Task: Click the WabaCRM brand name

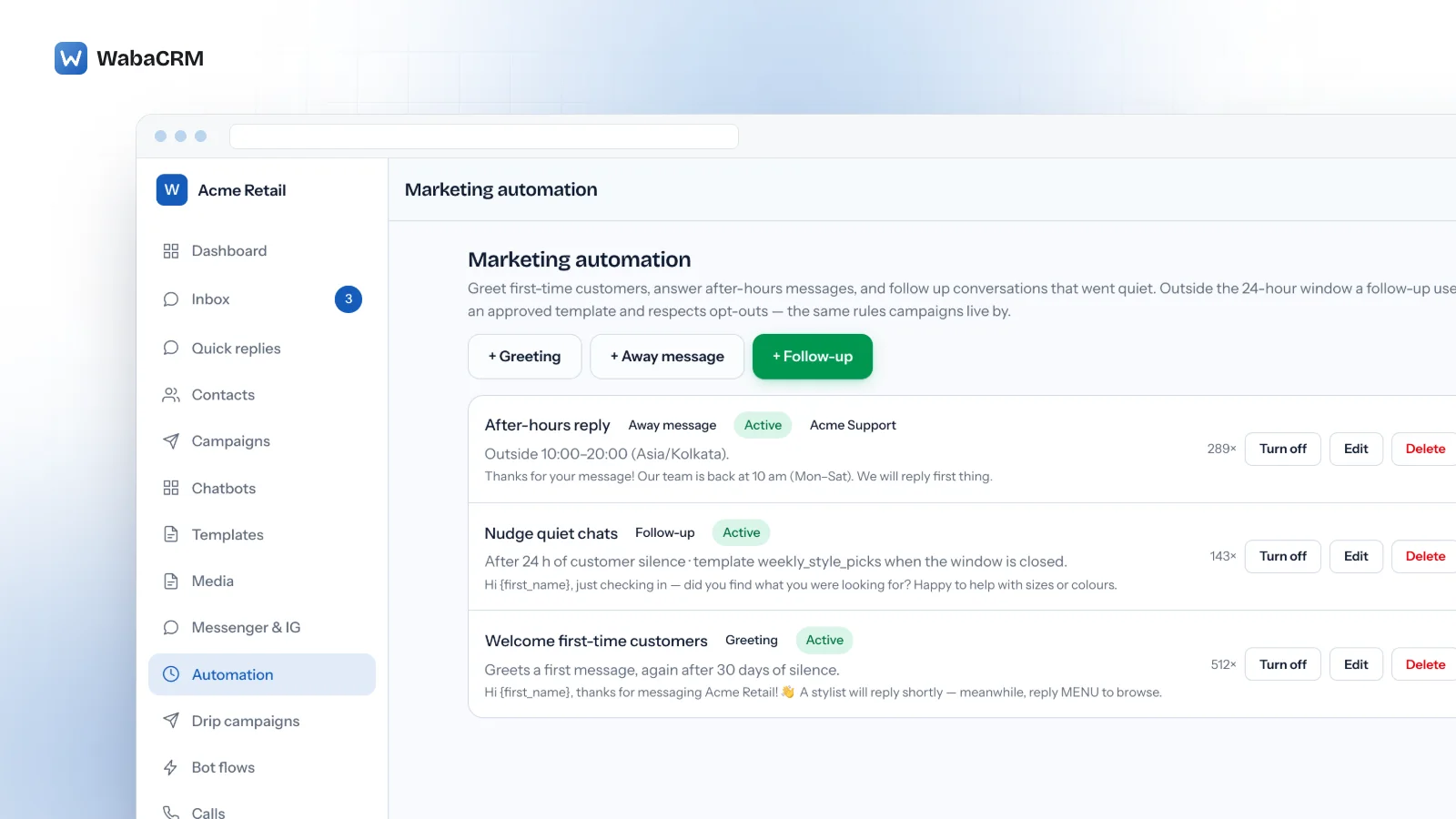Action: click(150, 58)
